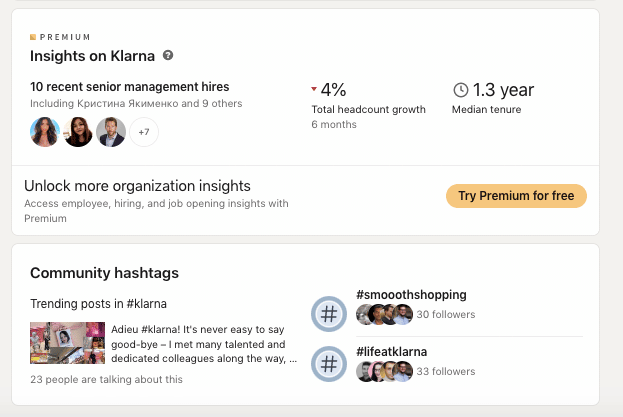The image size is (623, 417).
Task: Click the Insights on Klarna heading
Action: 92,56
